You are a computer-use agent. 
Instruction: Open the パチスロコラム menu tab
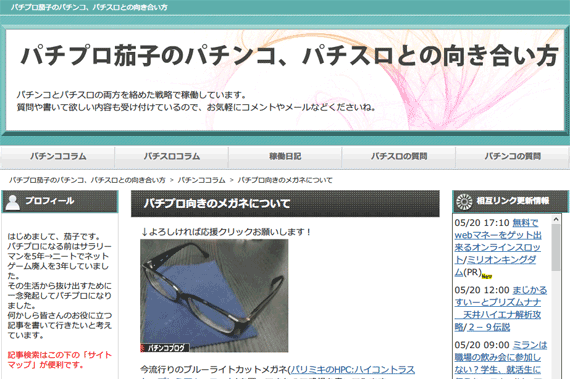pos(172,157)
